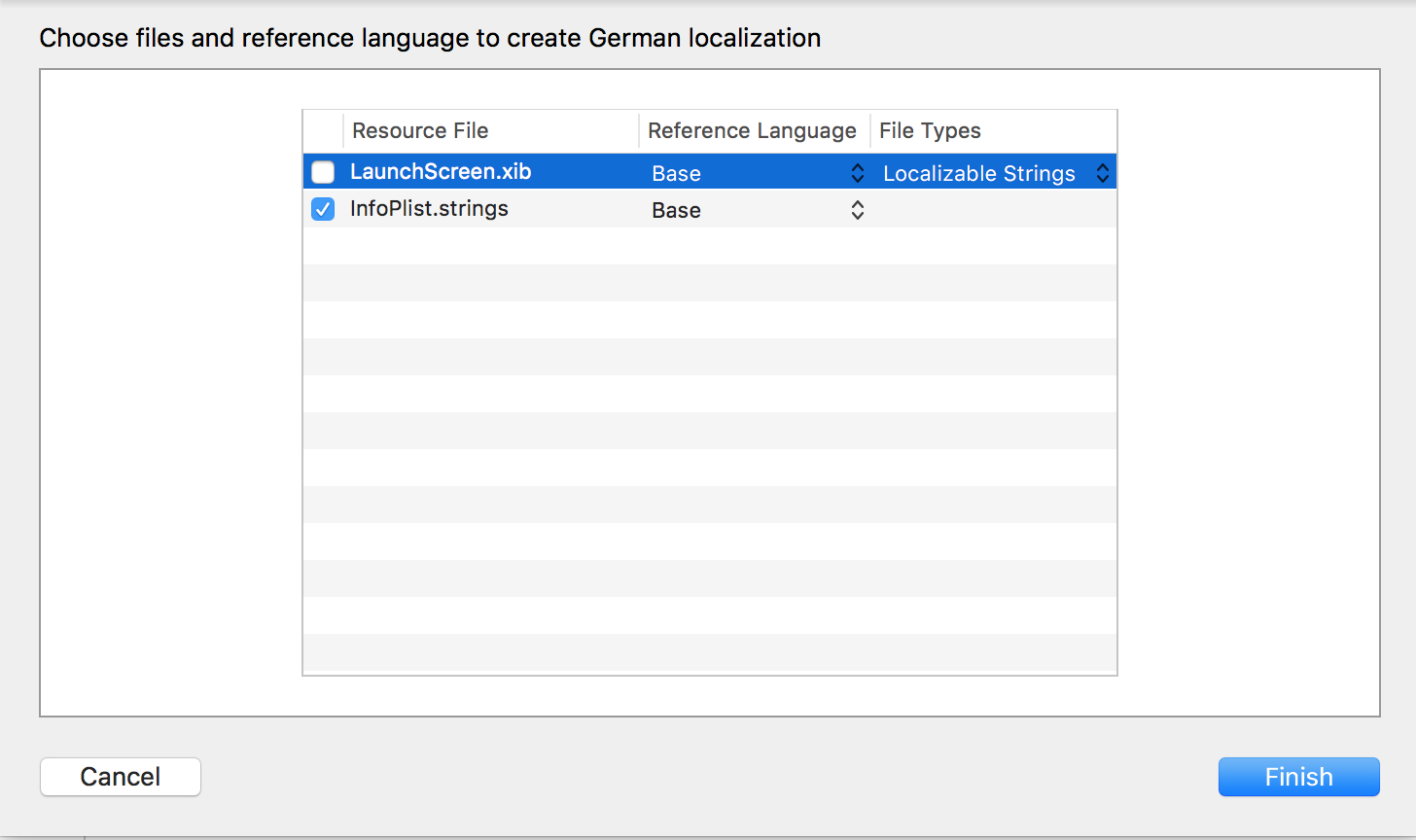The width and height of the screenshot is (1416, 840).
Task: Open the Localizable Strings file type dropdown
Action: pos(978,173)
